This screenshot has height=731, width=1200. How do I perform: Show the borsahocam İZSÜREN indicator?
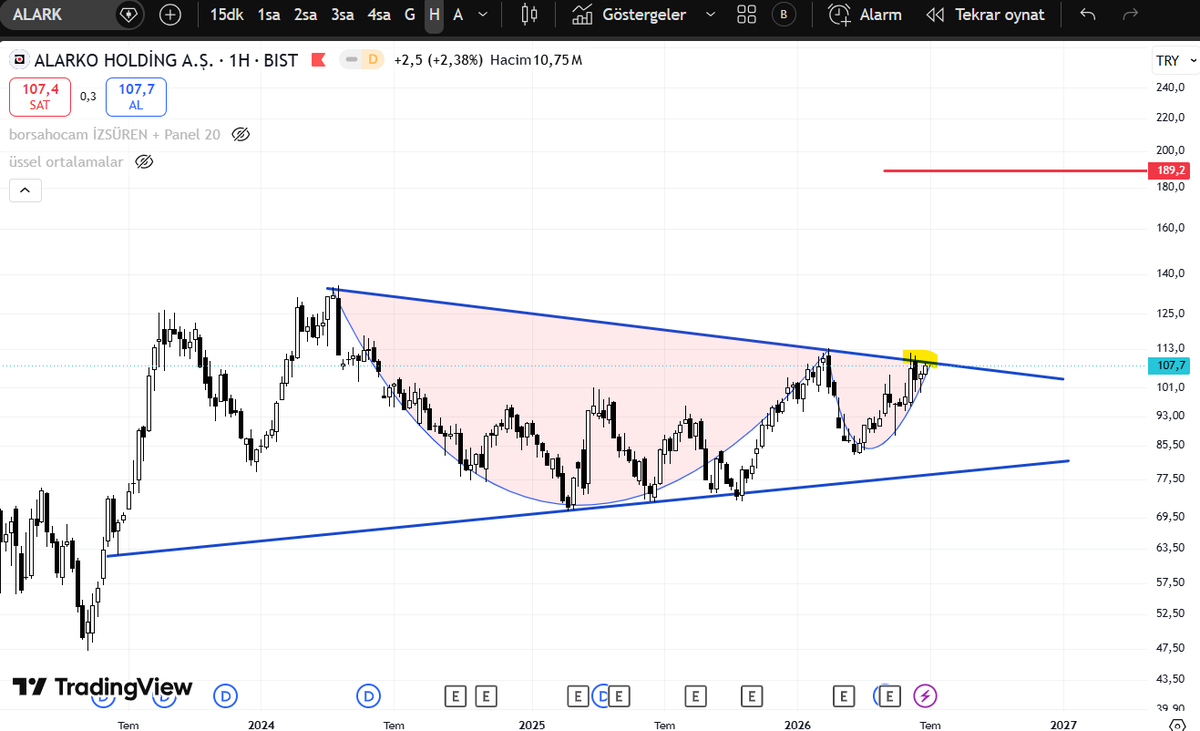pyautogui.click(x=240, y=134)
